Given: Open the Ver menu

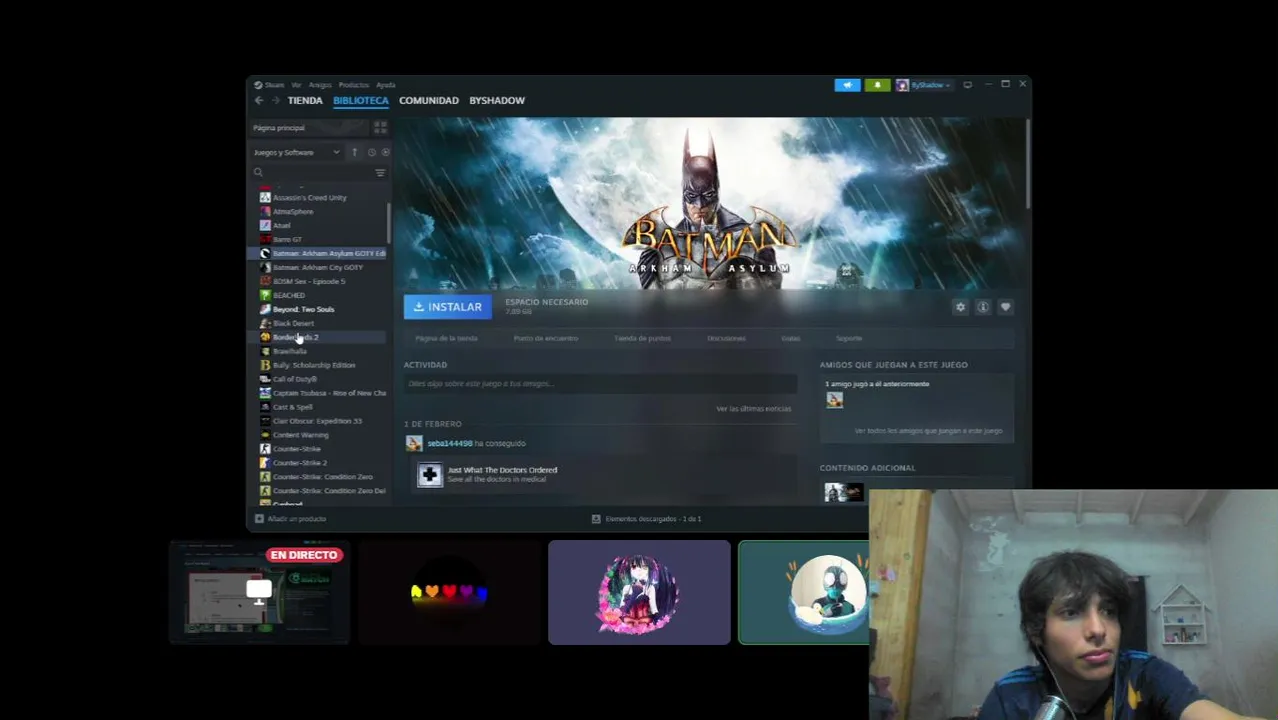Looking at the screenshot, I should click(296, 85).
